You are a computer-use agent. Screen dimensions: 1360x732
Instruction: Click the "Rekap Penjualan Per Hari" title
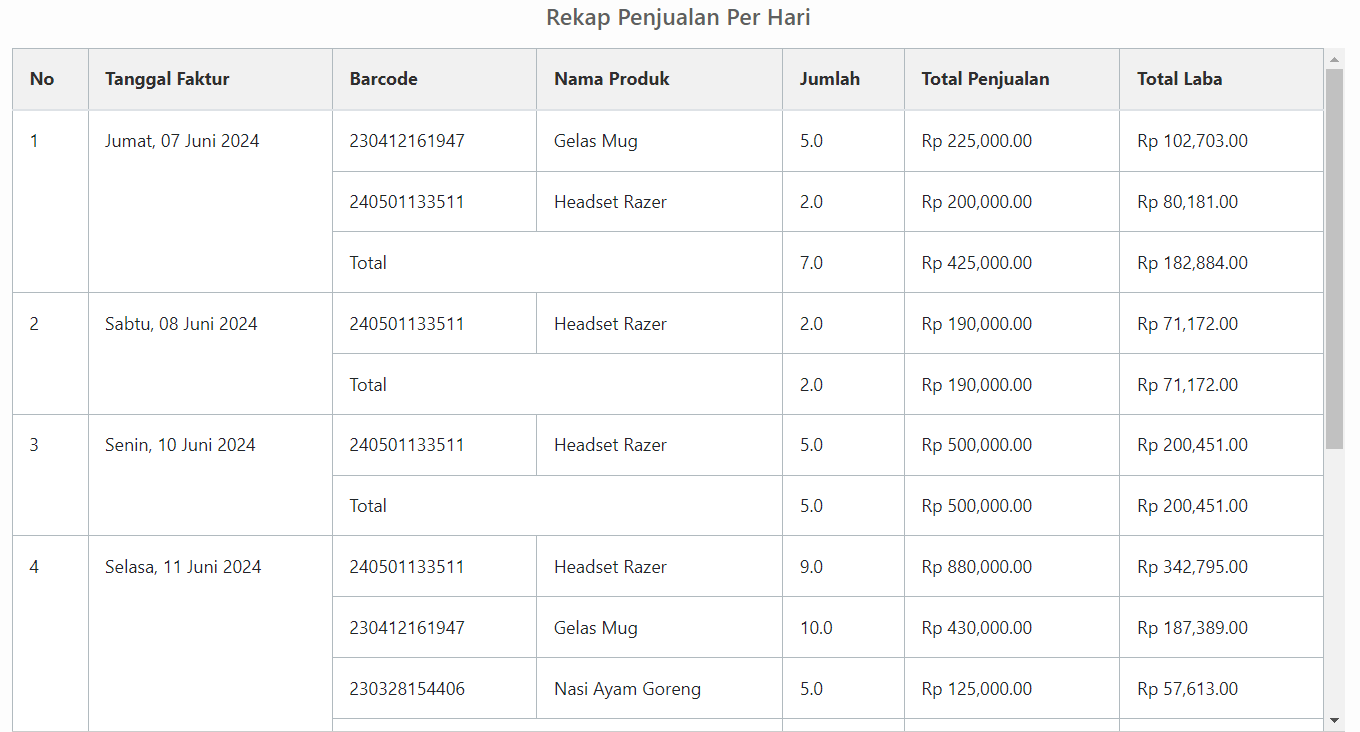pyautogui.click(x=678, y=18)
